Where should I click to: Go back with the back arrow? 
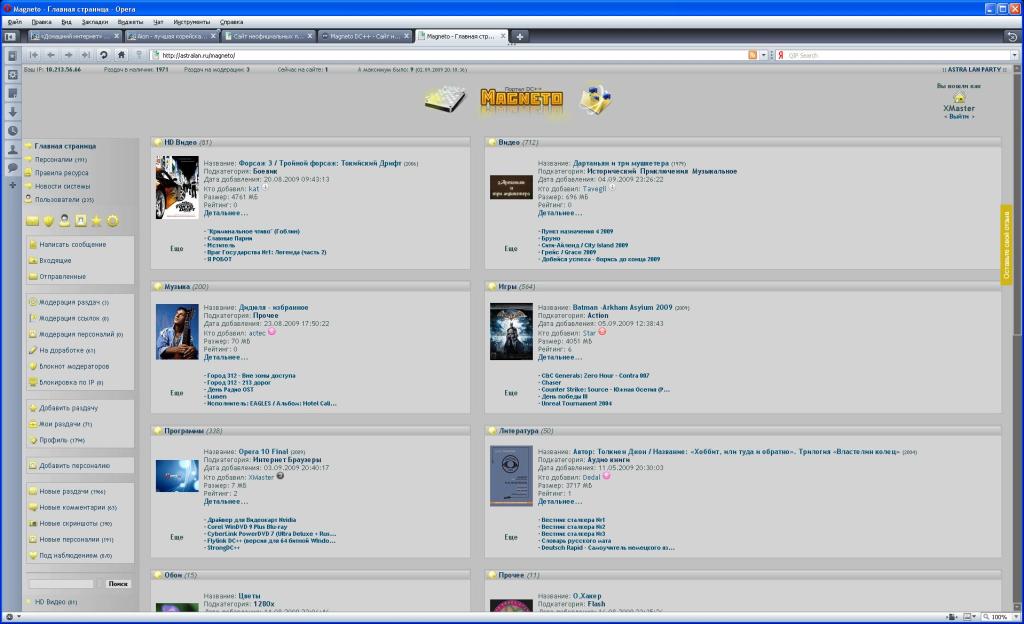coord(51,55)
